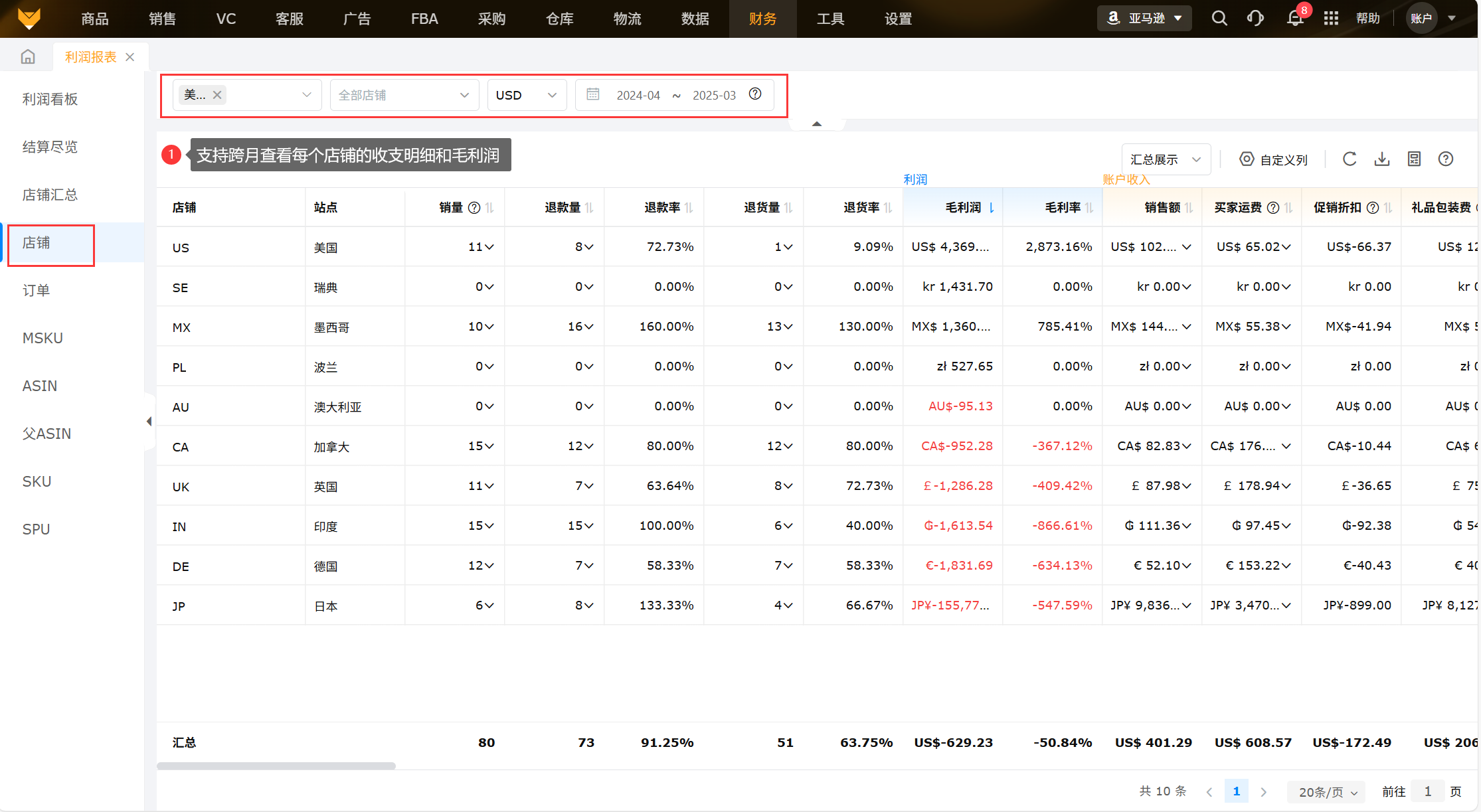Open the apps grid icon
The image size is (1481, 812).
pyautogui.click(x=1331, y=18)
